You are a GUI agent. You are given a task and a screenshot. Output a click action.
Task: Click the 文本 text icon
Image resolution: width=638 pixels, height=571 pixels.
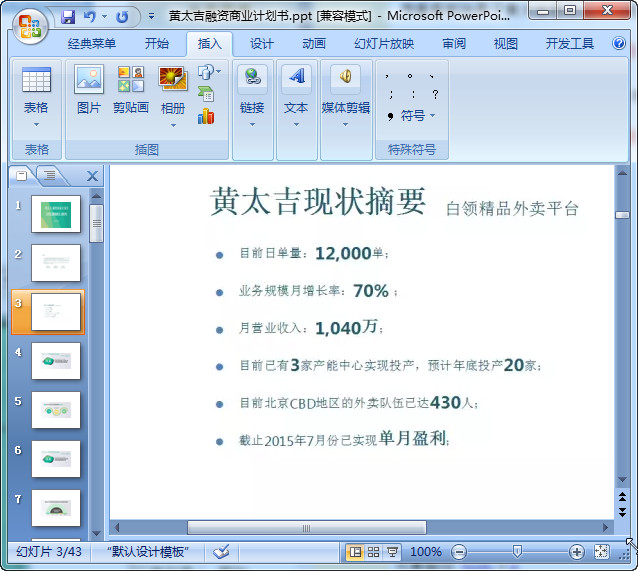click(x=296, y=77)
